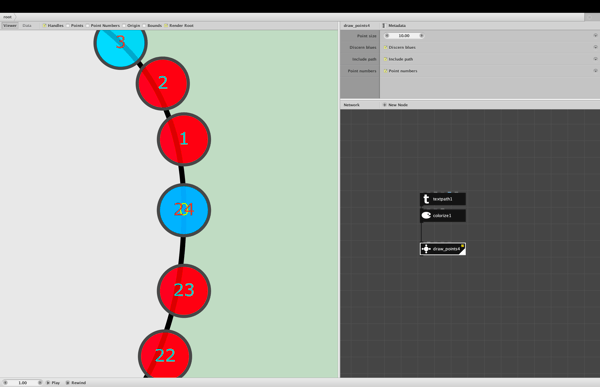Image resolution: width=600 pixels, height=387 pixels.
Task: Click point circle number 2 in viewer
Action: click(x=163, y=83)
